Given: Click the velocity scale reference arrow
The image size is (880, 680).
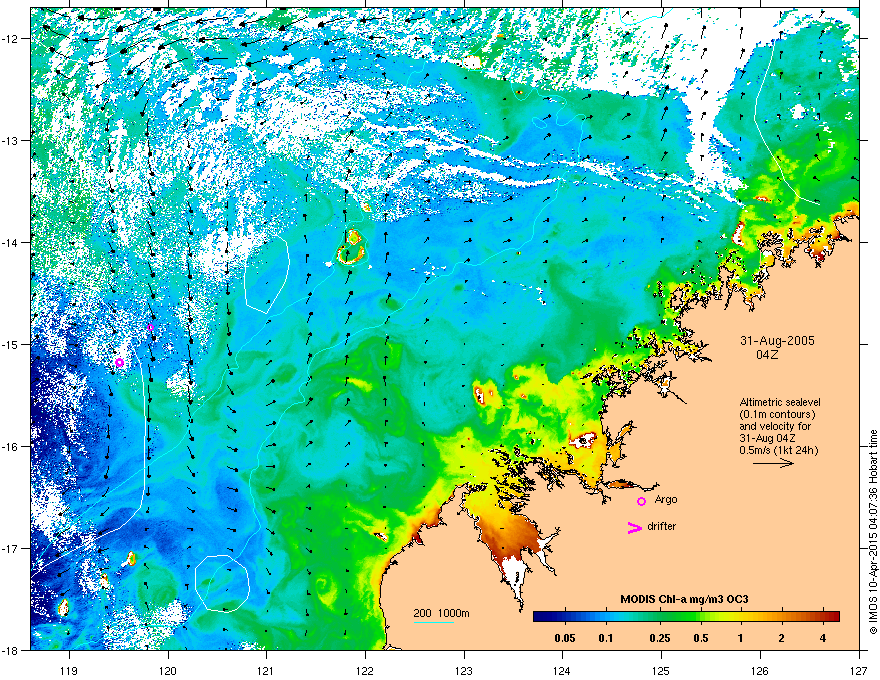Looking at the screenshot, I should (x=773, y=463).
